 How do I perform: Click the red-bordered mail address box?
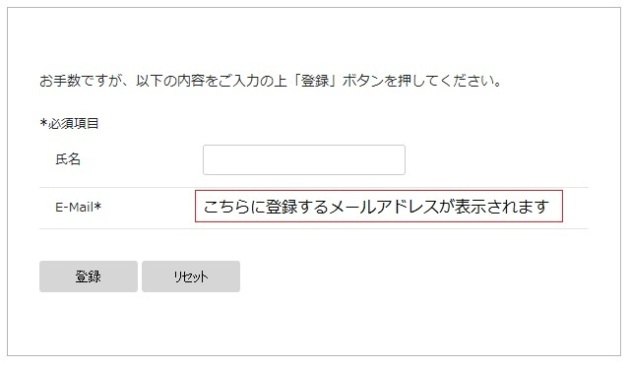coord(379,206)
